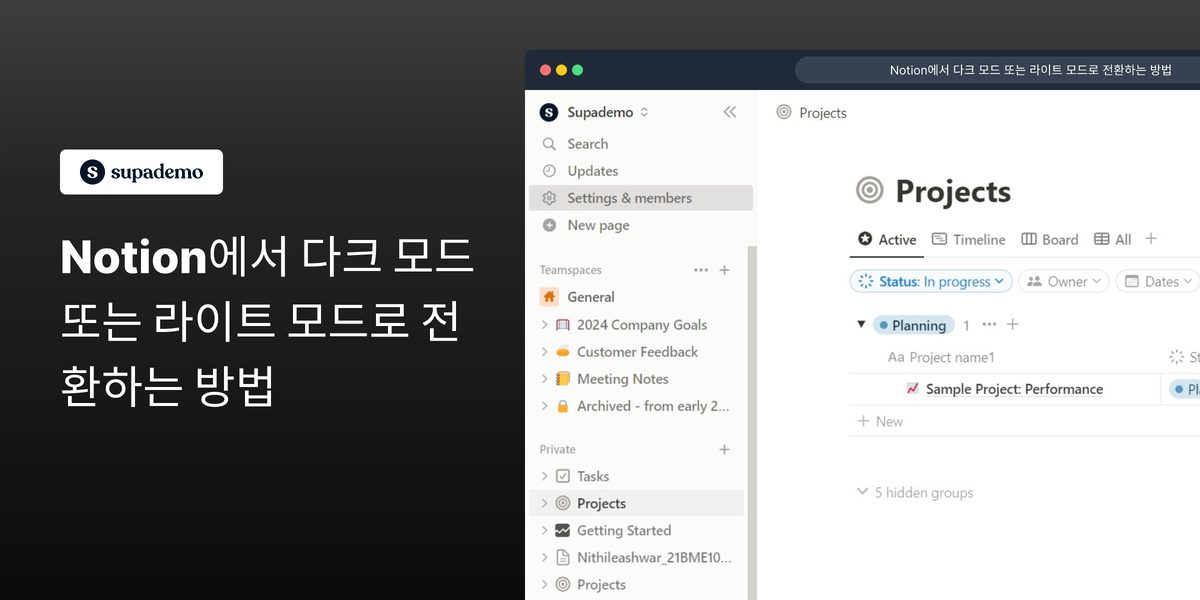Viewport: 1200px width, 600px height.
Task: Click the Meeting Notes notebook icon
Action: [x=563, y=379]
